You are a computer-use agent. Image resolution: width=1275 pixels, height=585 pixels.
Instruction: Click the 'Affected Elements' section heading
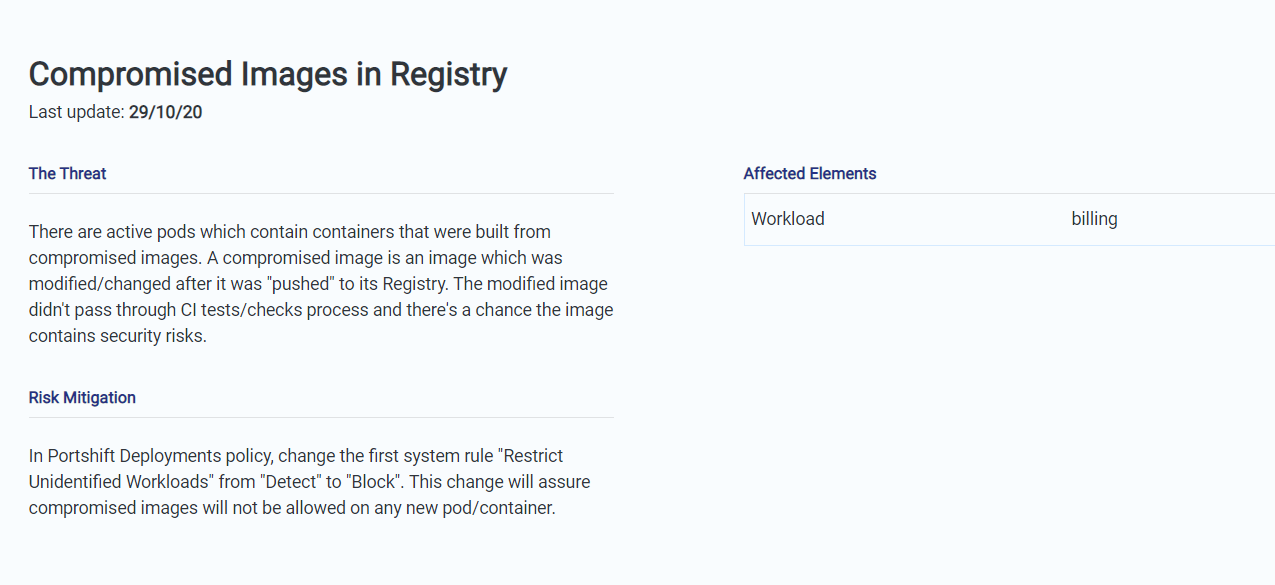[809, 174]
